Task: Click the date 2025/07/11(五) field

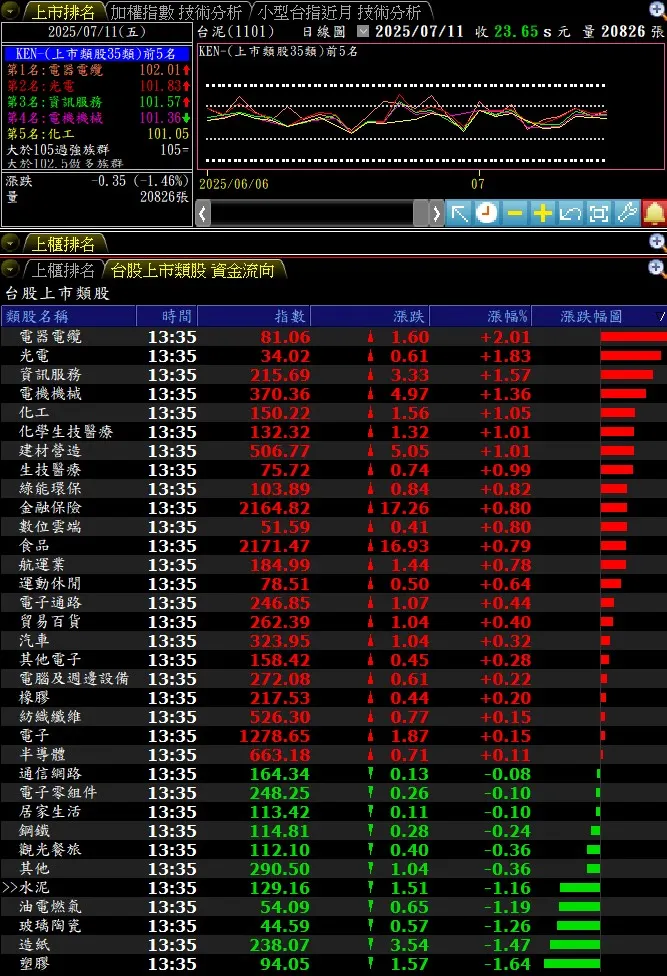Action: 96,31
